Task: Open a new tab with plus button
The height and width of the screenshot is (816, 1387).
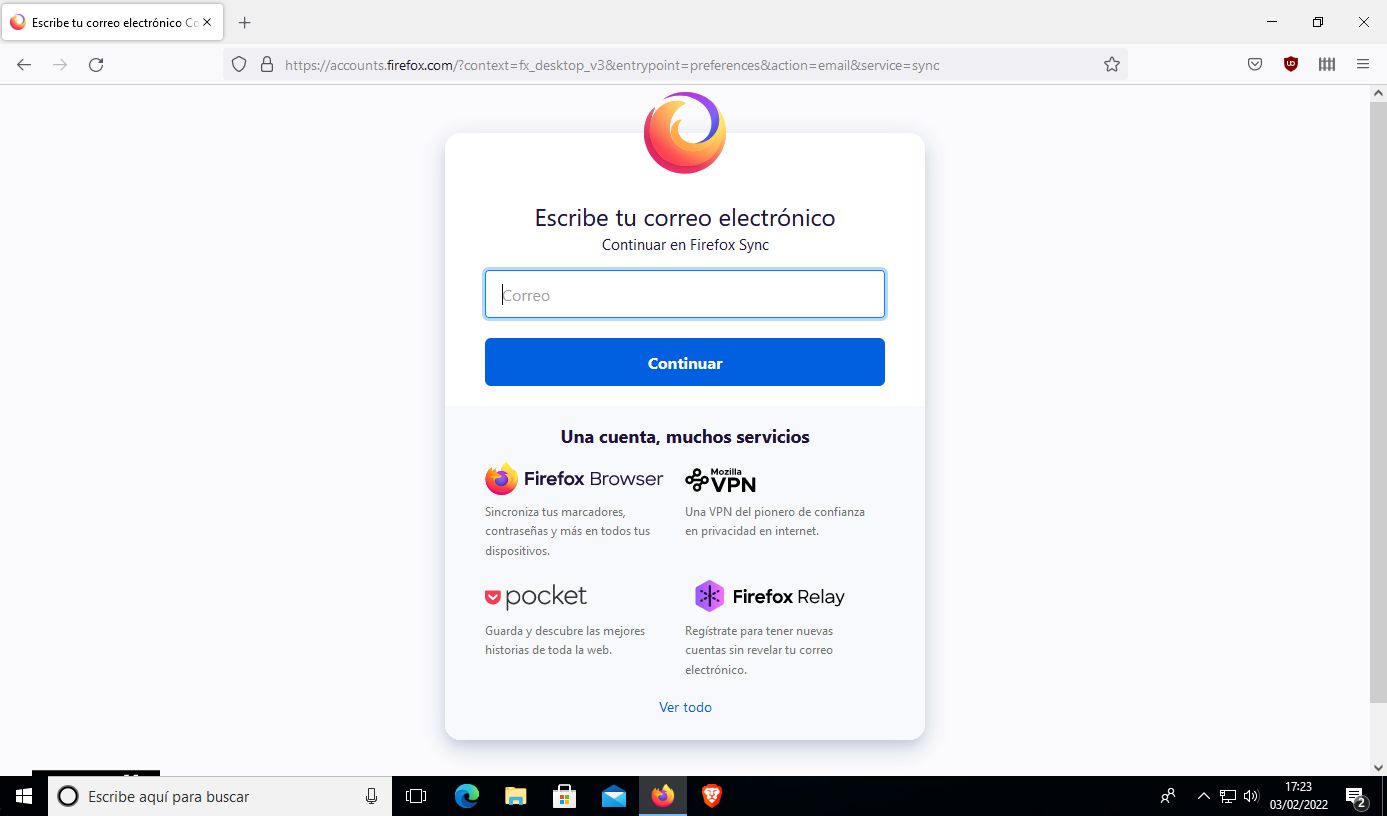Action: pos(245,22)
